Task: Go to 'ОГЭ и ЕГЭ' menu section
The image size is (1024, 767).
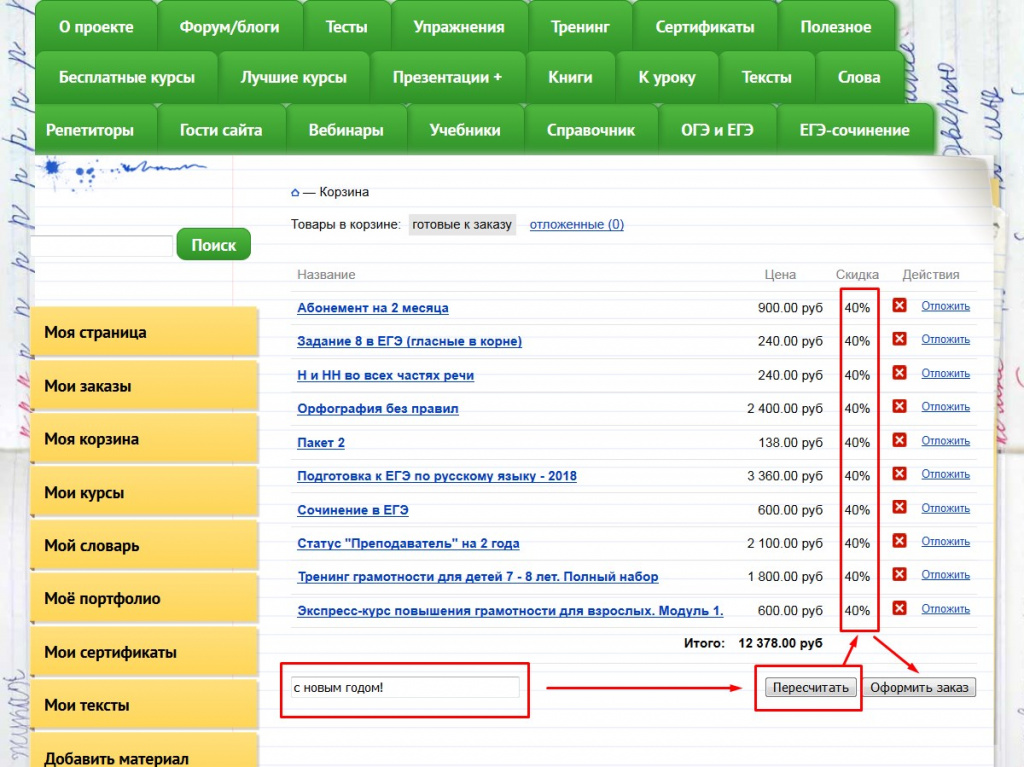Action: (x=716, y=130)
